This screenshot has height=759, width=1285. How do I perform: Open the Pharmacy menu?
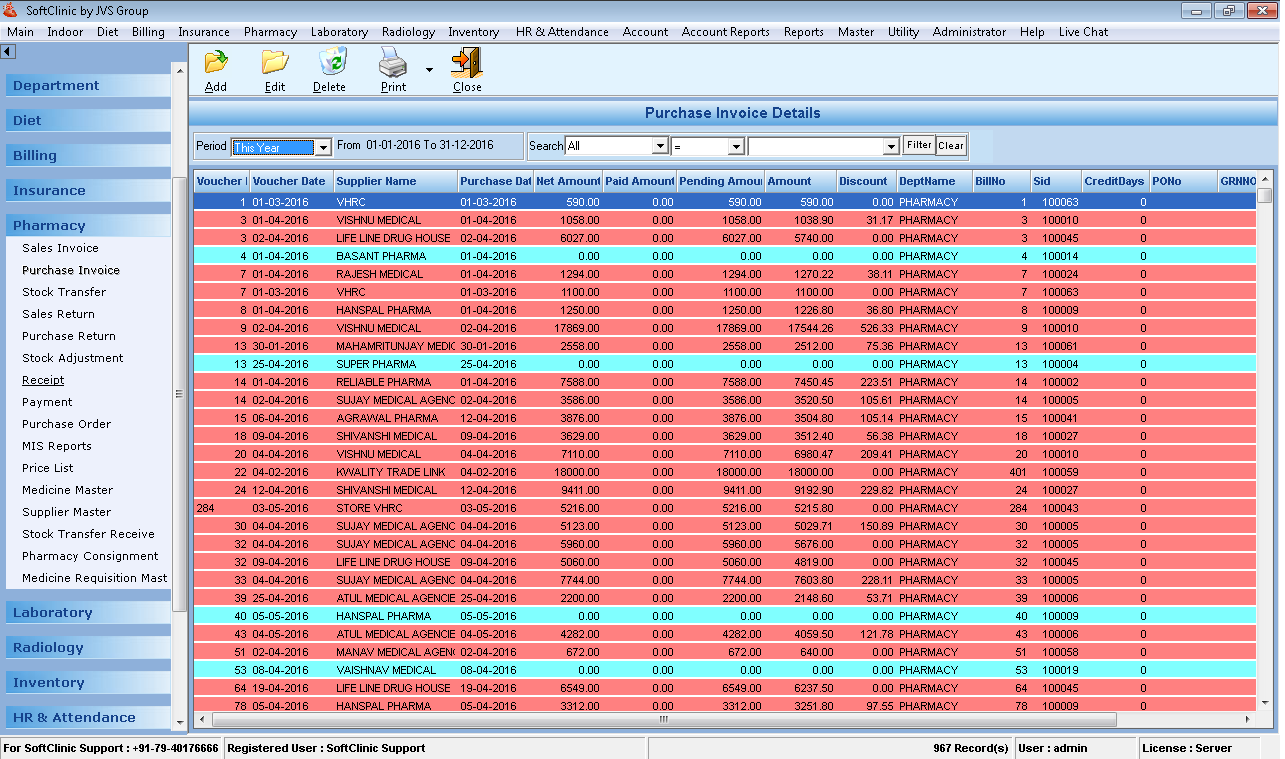[x=270, y=31]
